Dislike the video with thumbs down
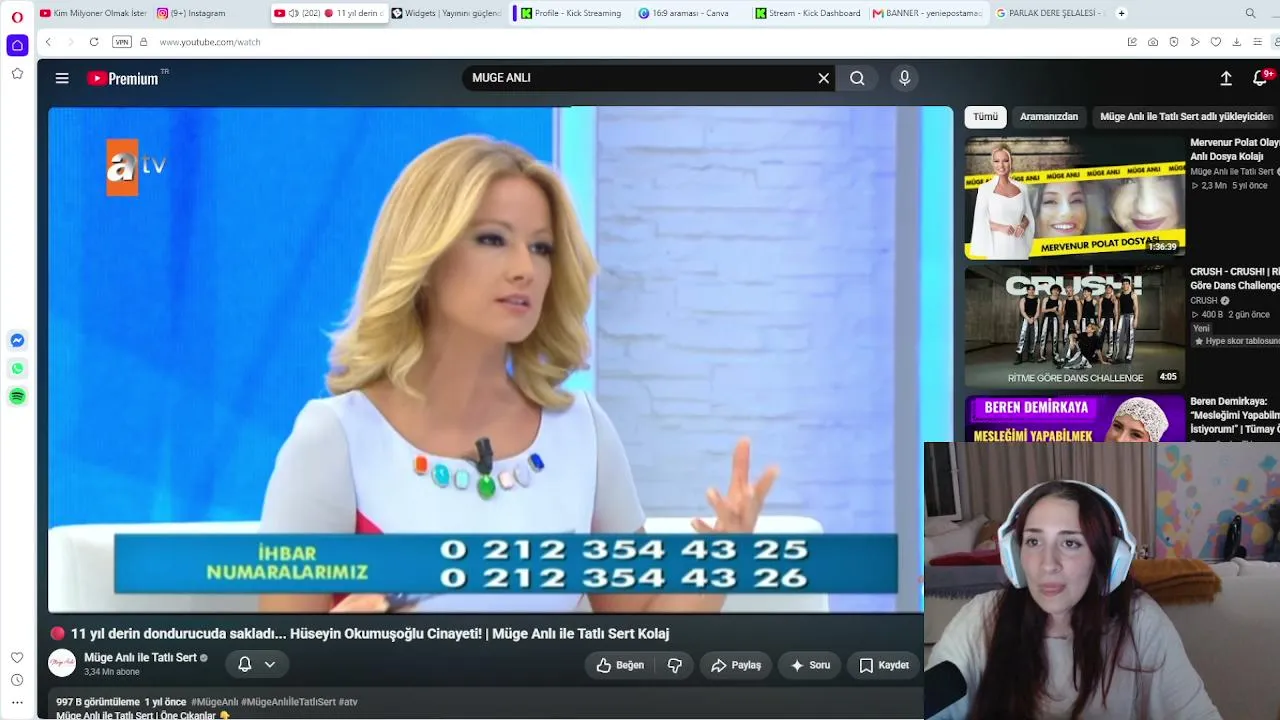The width and height of the screenshot is (1280, 720). tap(675, 665)
